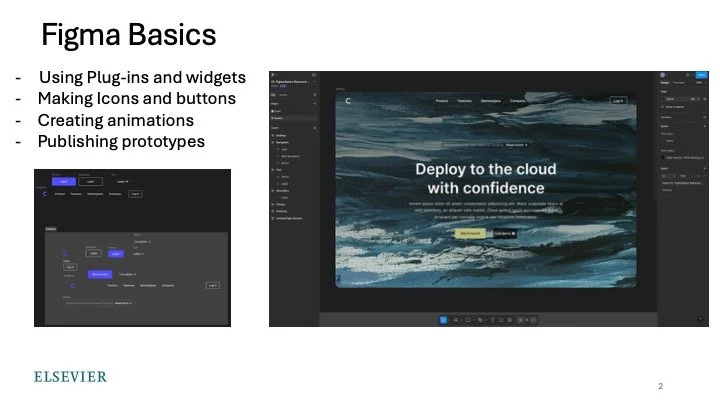Switch to the File tab in left panel
The height and width of the screenshot is (405, 720).
[x=273, y=95]
